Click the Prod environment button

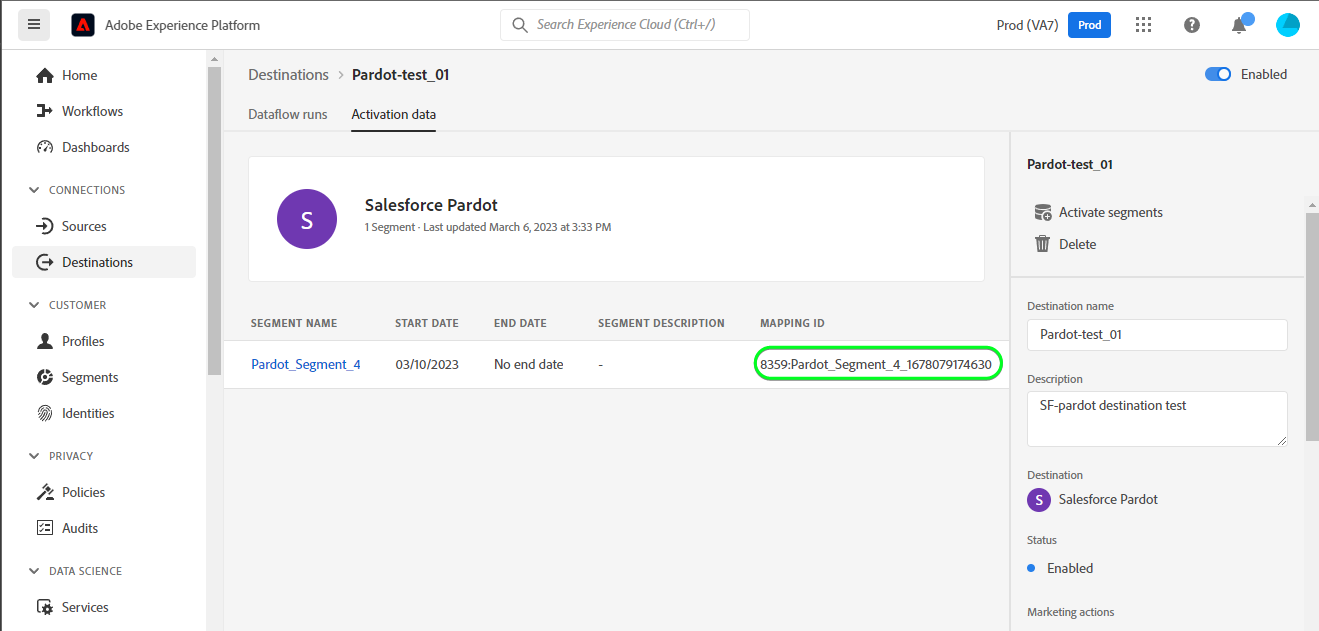(x=1089, y=25)
